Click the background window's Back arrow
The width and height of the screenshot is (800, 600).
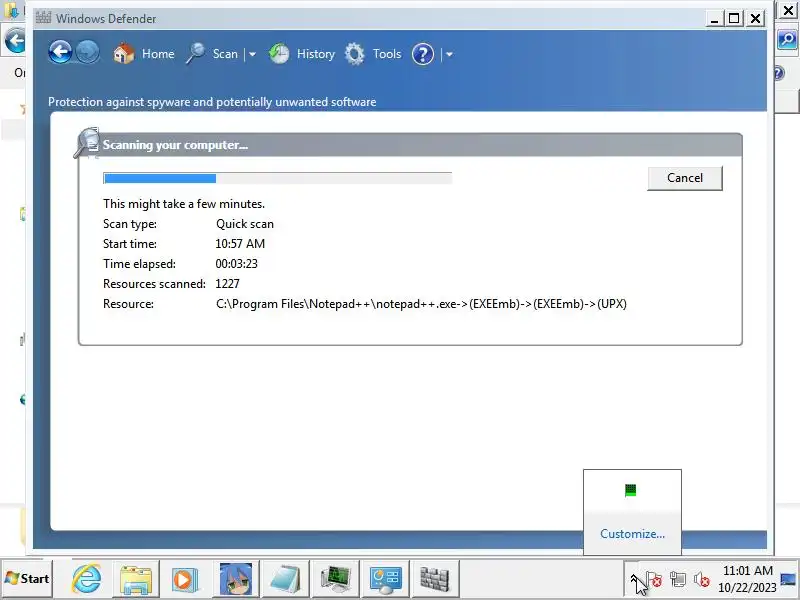[14, 41]
